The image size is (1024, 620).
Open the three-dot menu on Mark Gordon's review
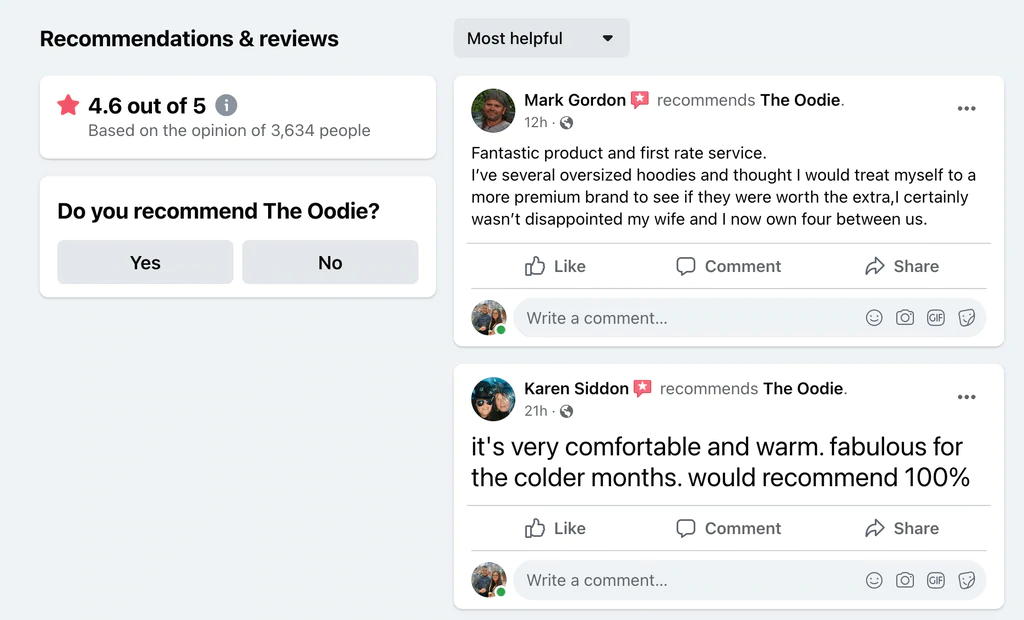click(967, 108)
